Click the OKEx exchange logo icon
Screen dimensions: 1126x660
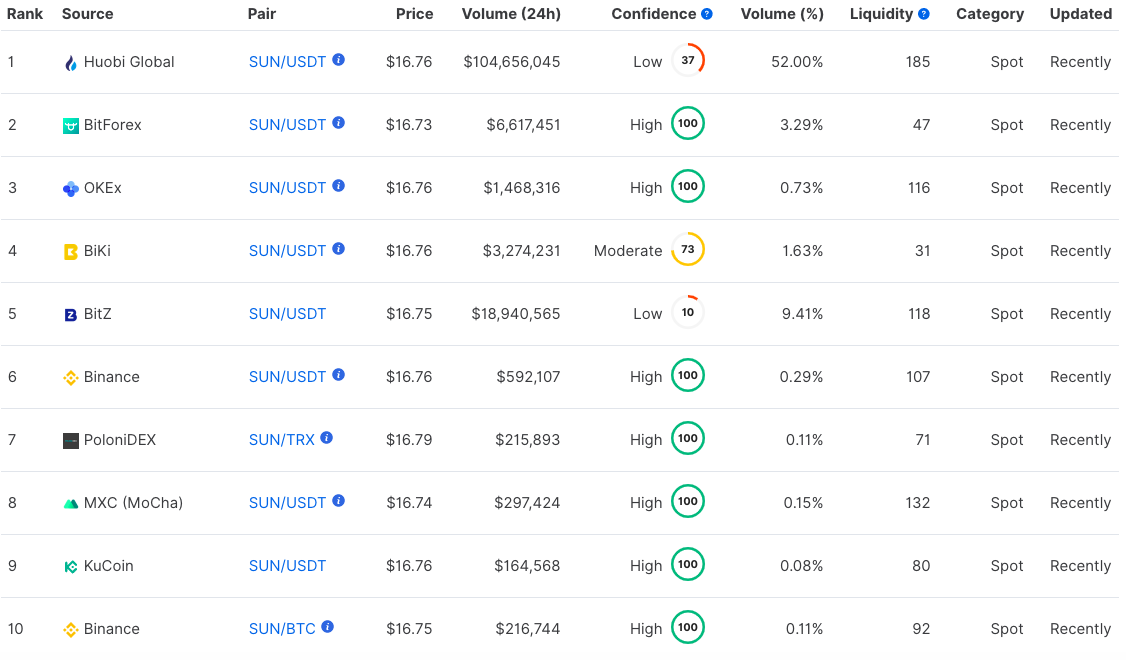point(71,189)
